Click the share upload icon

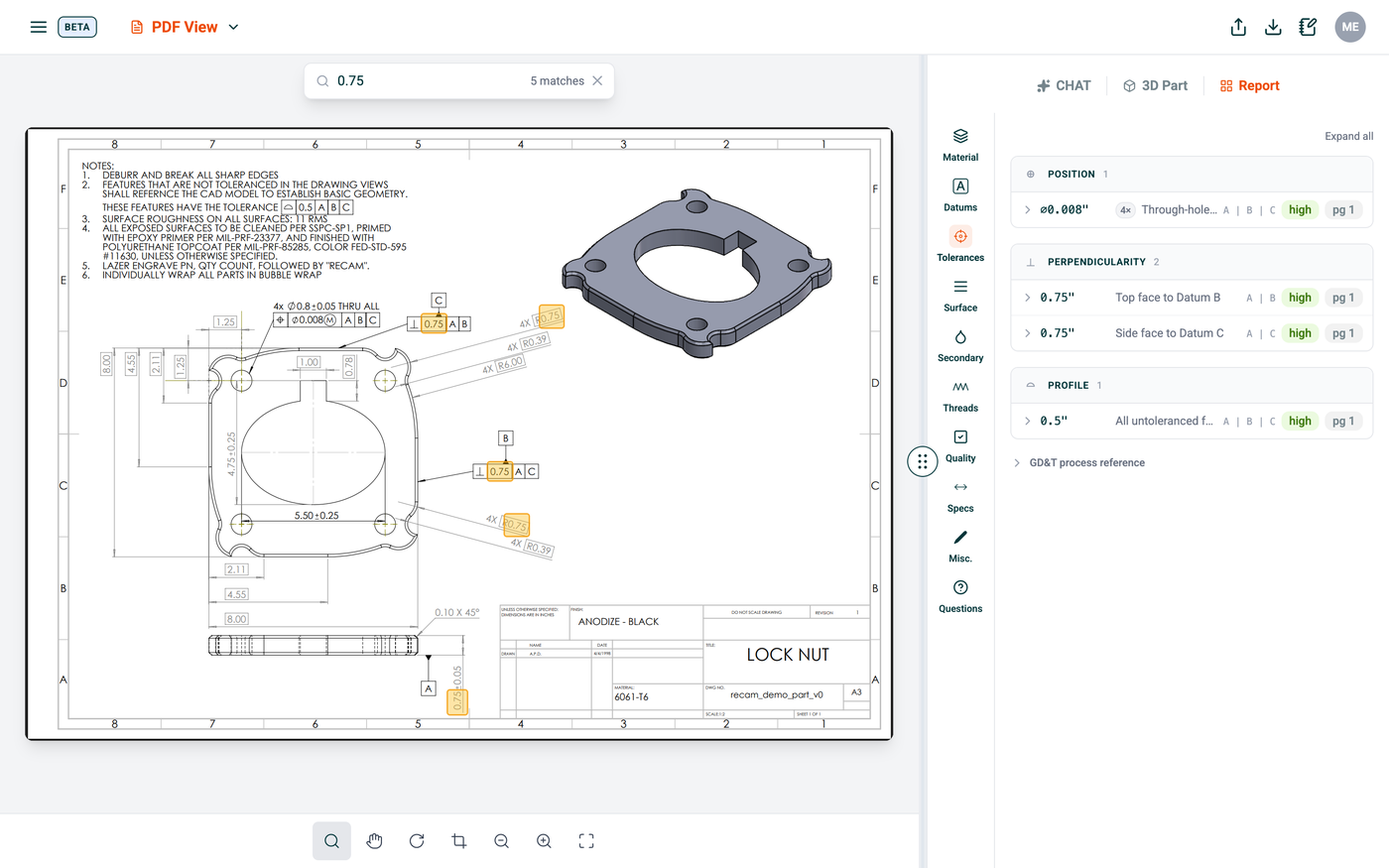(x=1238, y=27)
